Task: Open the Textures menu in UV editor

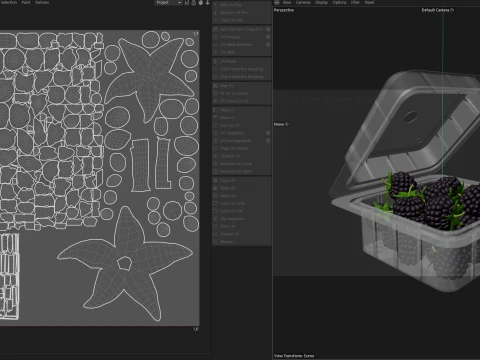Action: (42, 2)
